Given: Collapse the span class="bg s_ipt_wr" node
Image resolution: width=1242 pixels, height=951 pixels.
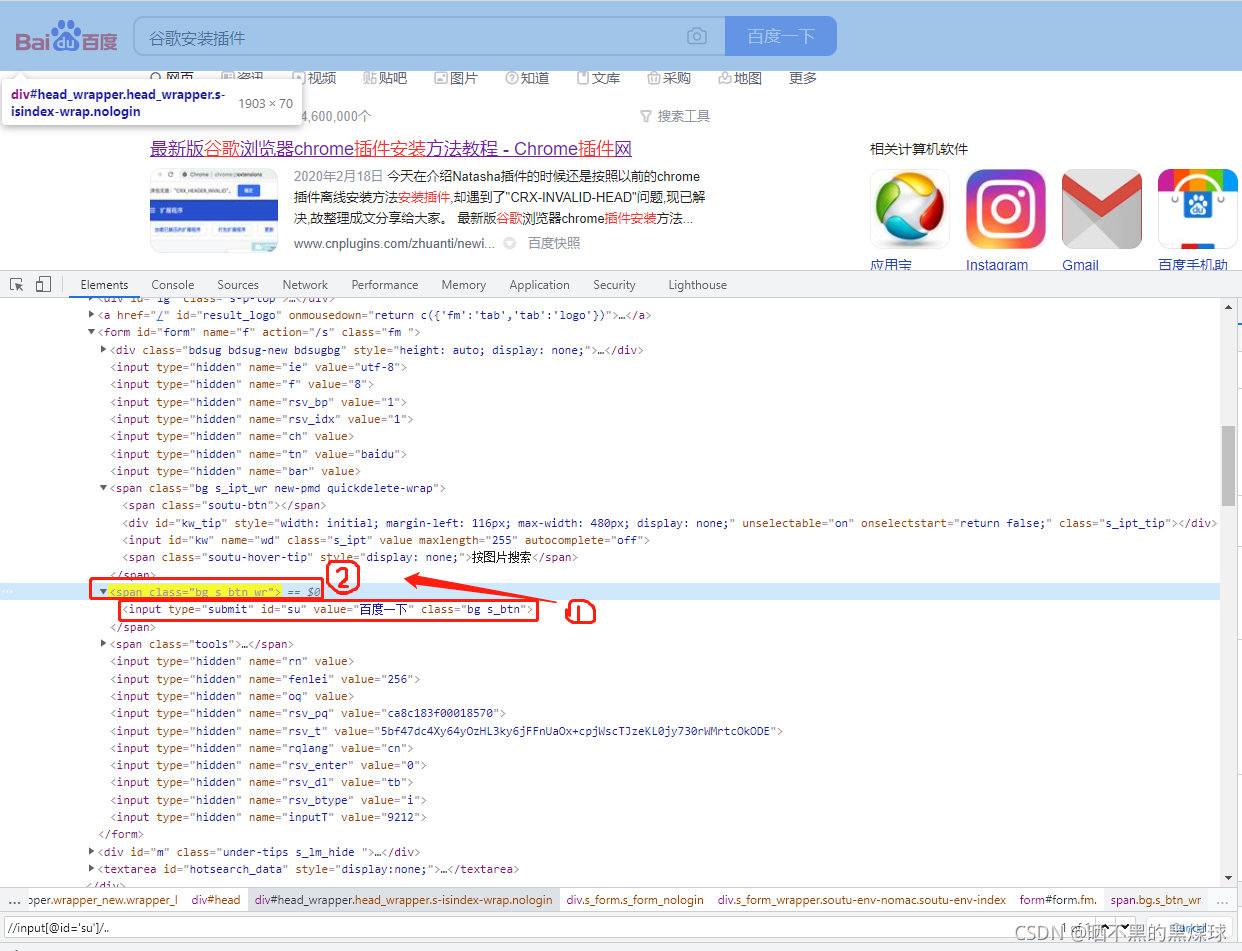Looking at the screenshot, I should click(104, 488).
